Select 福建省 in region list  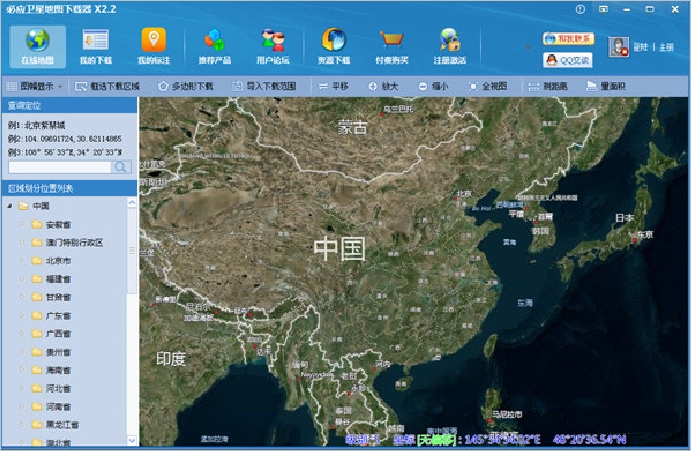[58, 279]
